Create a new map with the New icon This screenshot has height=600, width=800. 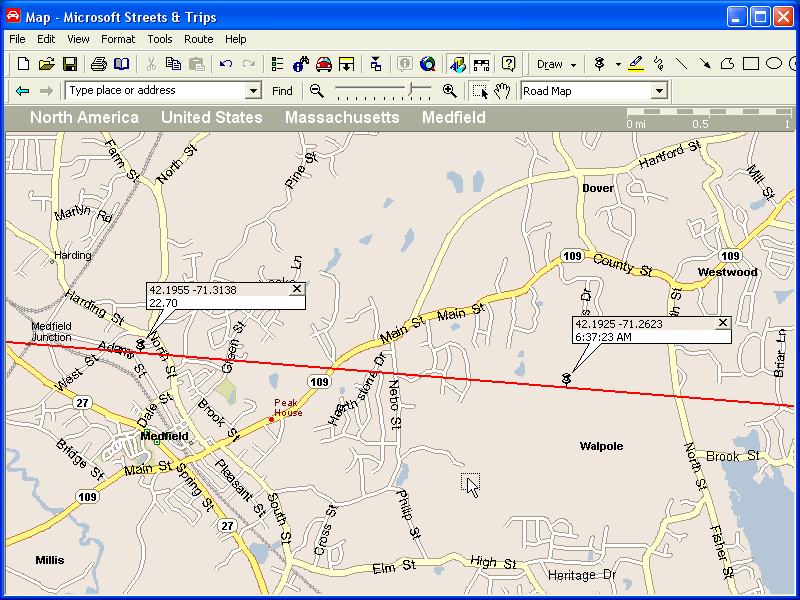tap(23, 64)
